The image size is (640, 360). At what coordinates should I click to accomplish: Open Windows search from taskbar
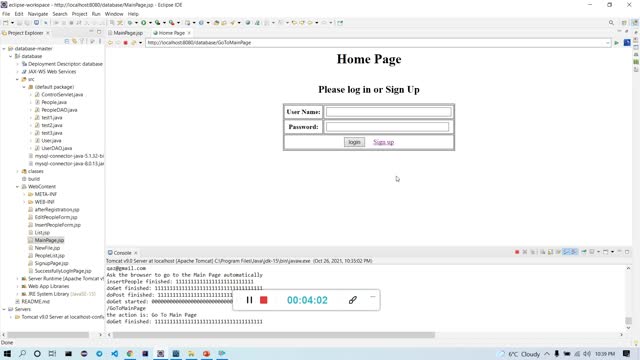[22, 353]
